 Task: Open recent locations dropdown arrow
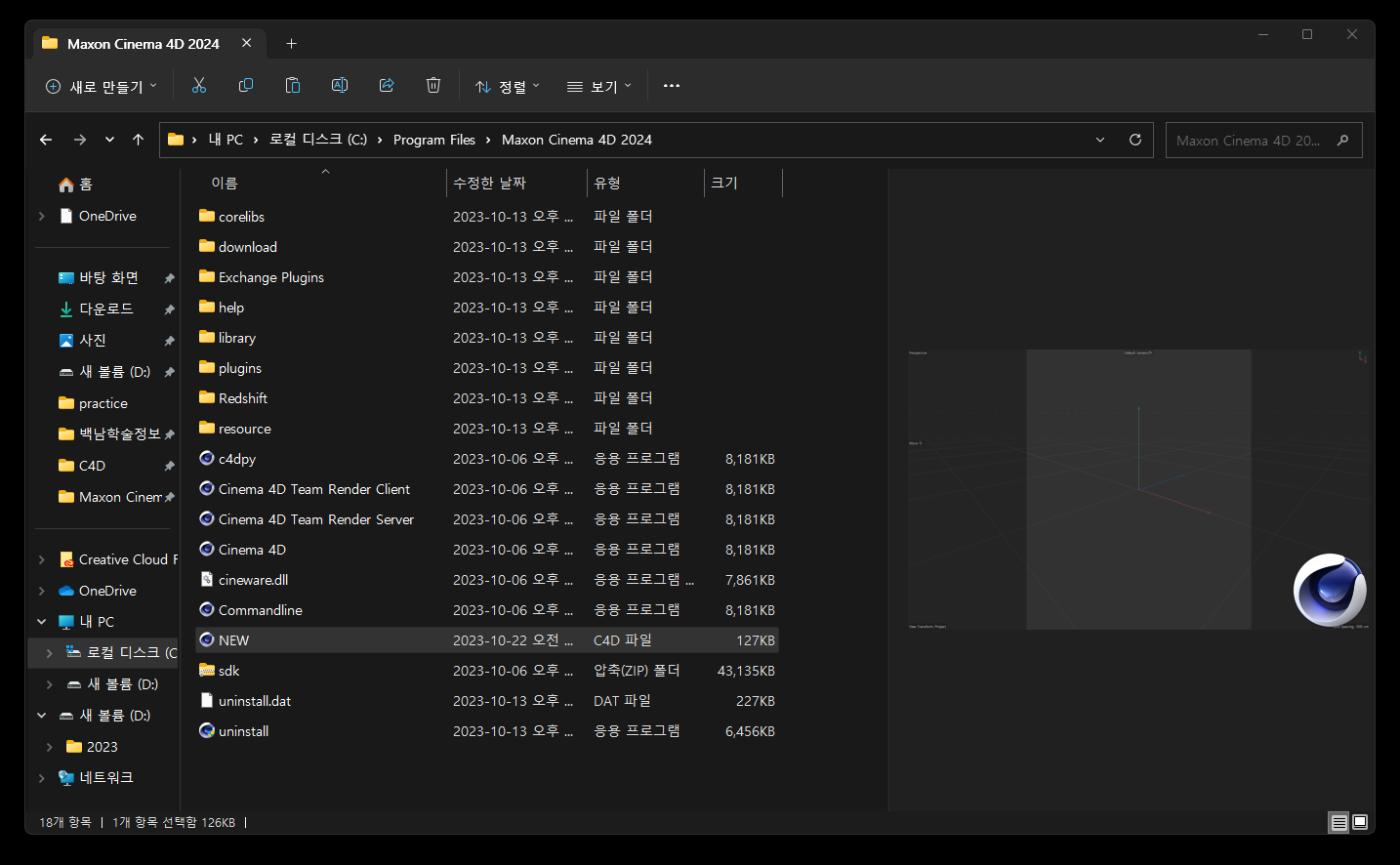[109, 140]
